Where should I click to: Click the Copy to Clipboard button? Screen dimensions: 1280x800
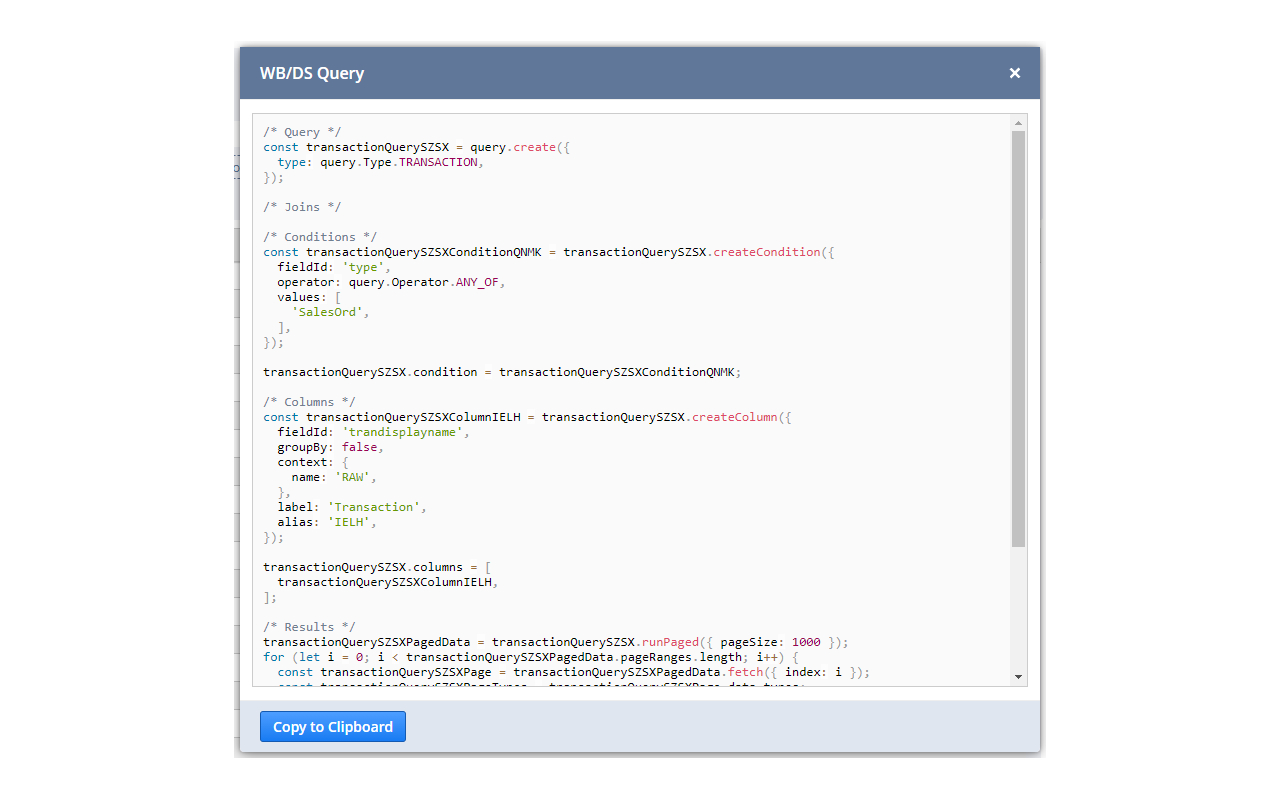click(x=332, y=726)
